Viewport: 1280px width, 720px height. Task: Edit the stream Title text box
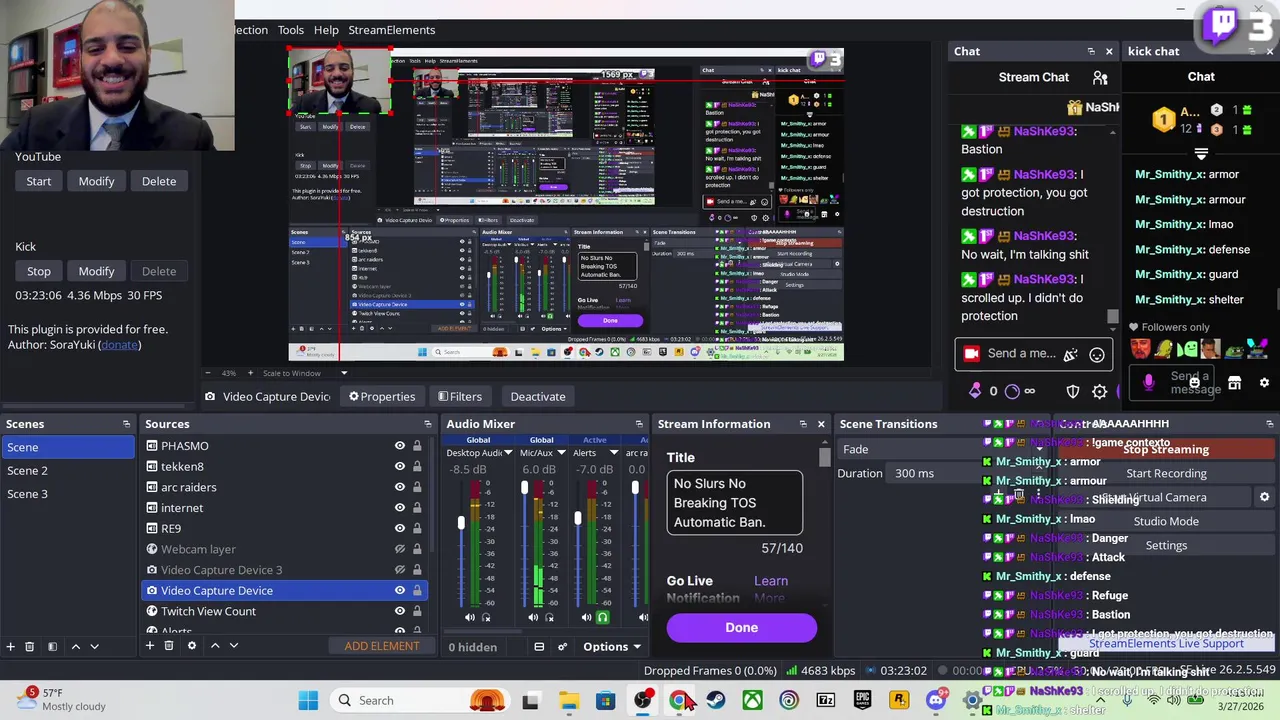click(x=734, y=503)
